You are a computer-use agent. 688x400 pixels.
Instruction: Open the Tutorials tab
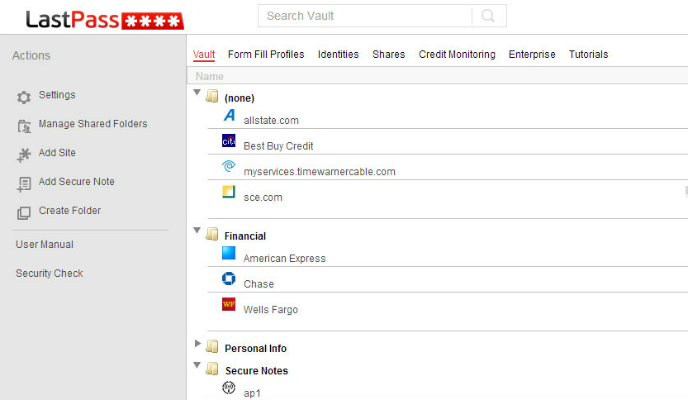(x=588, y=54)
